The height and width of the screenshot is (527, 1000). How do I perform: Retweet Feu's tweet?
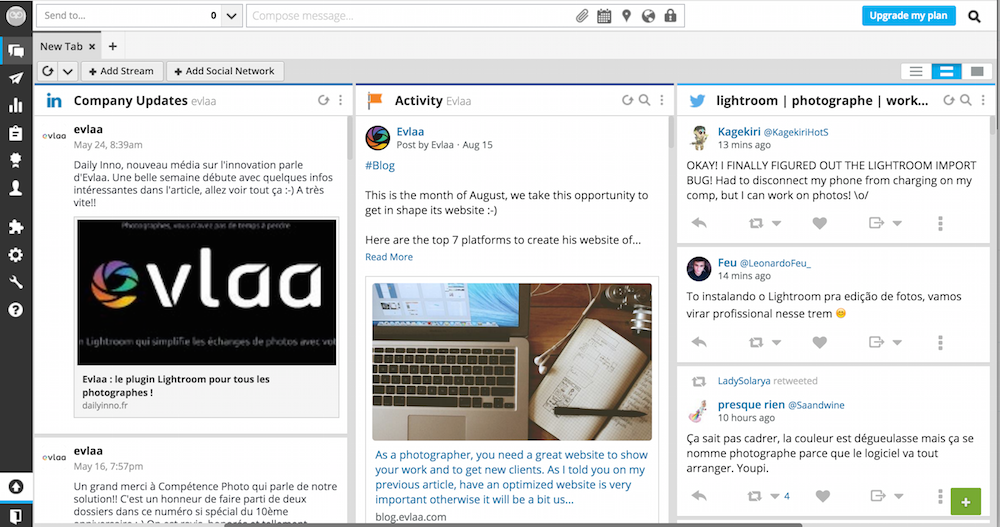click(756, 343)
